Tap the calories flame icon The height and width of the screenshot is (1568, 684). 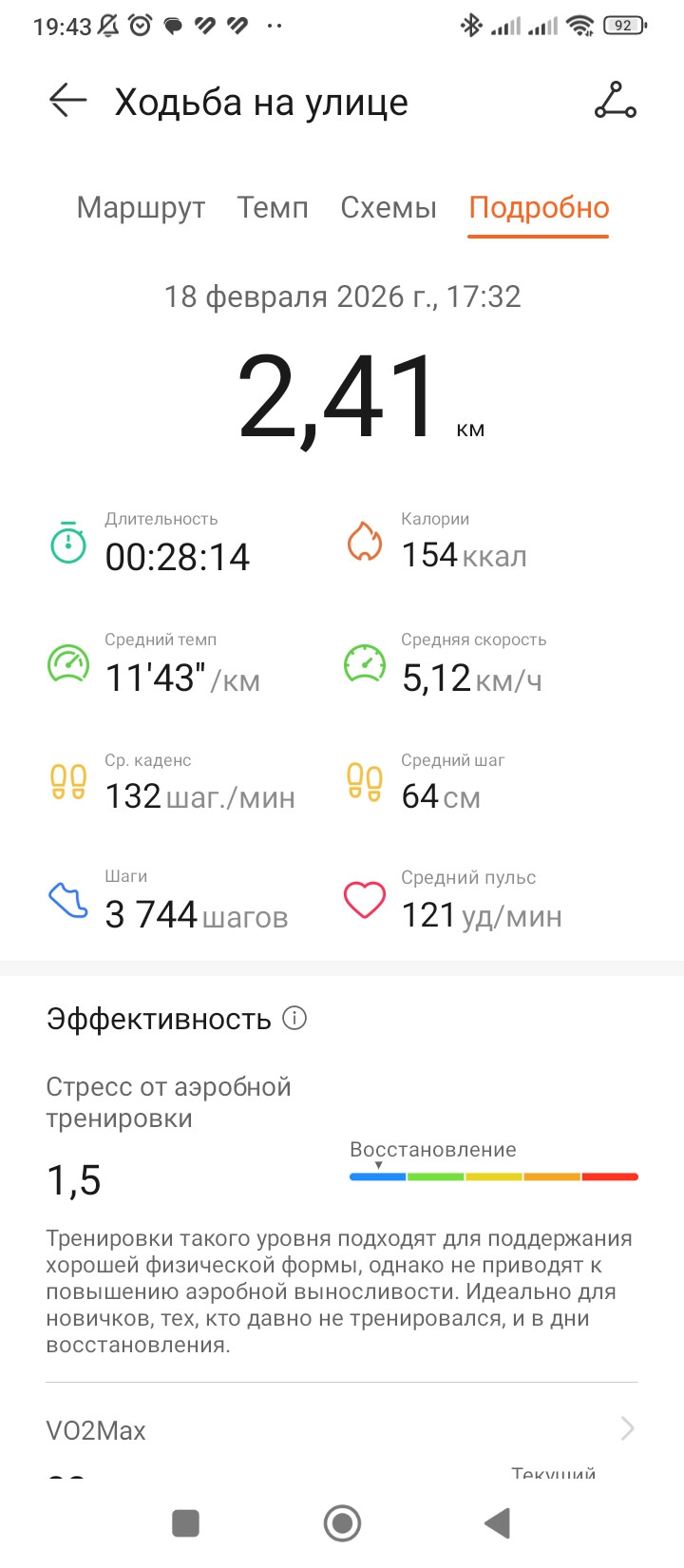click(x=364, y=542)
